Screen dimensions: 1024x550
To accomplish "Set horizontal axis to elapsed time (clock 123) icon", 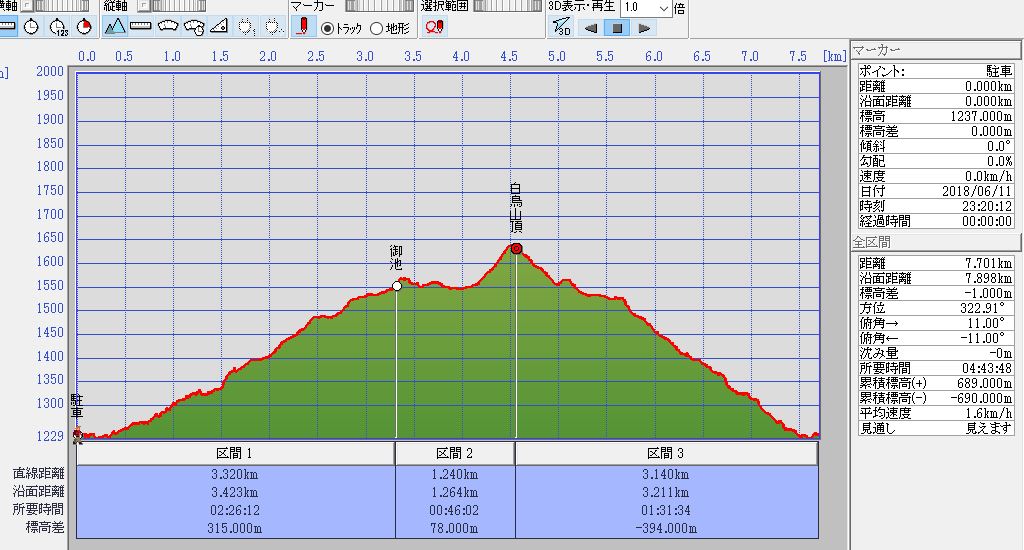I will [58, 27].
